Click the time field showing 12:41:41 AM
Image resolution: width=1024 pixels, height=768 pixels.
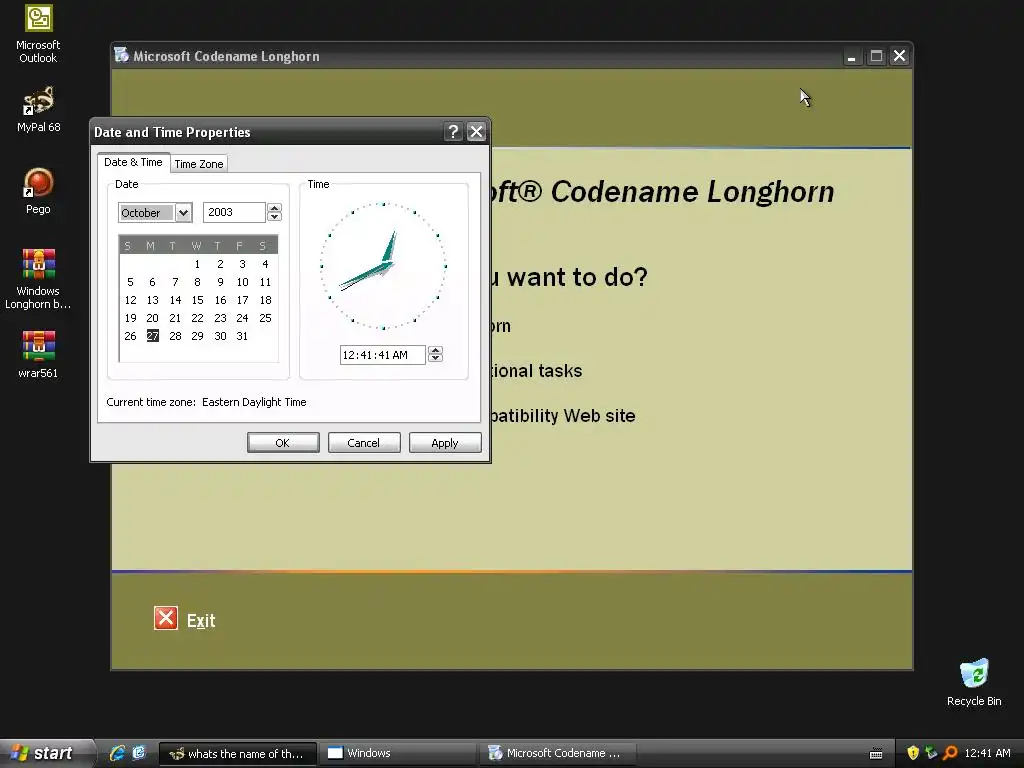383,355
